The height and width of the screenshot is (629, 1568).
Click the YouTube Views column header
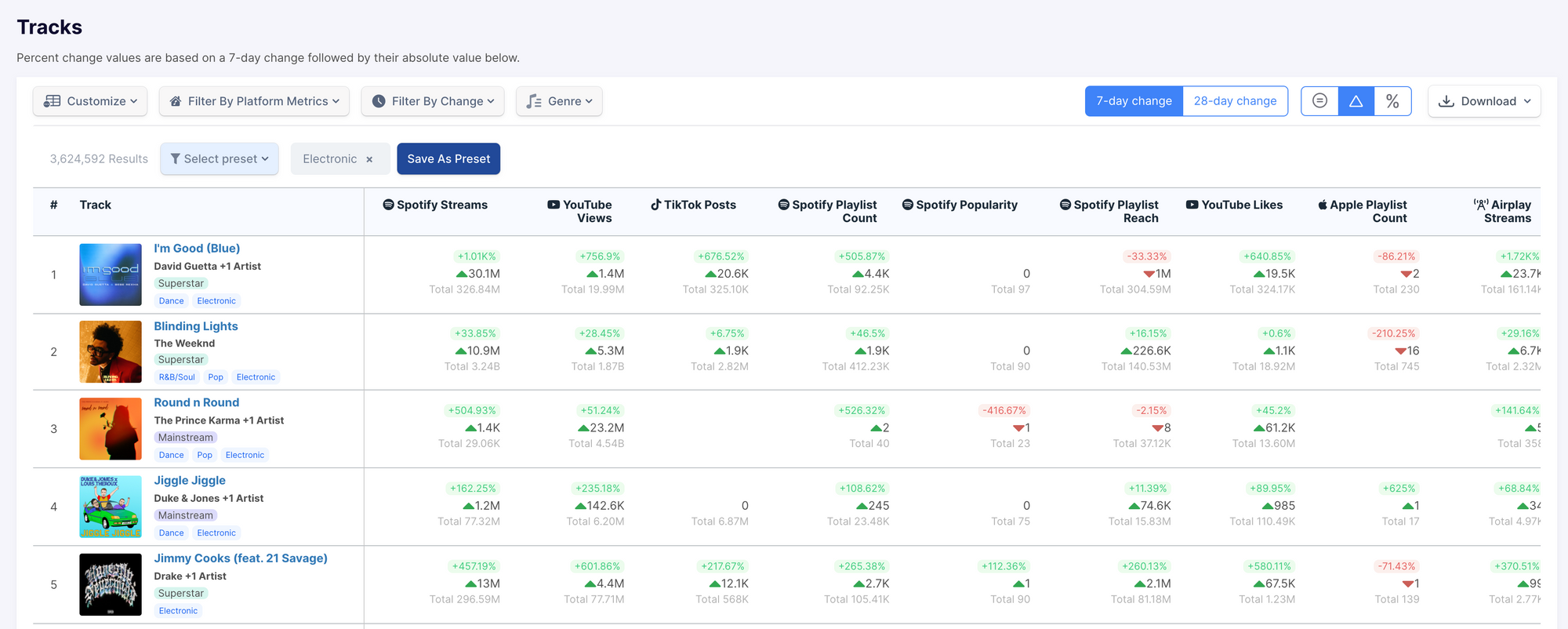[x=580, y=211]
